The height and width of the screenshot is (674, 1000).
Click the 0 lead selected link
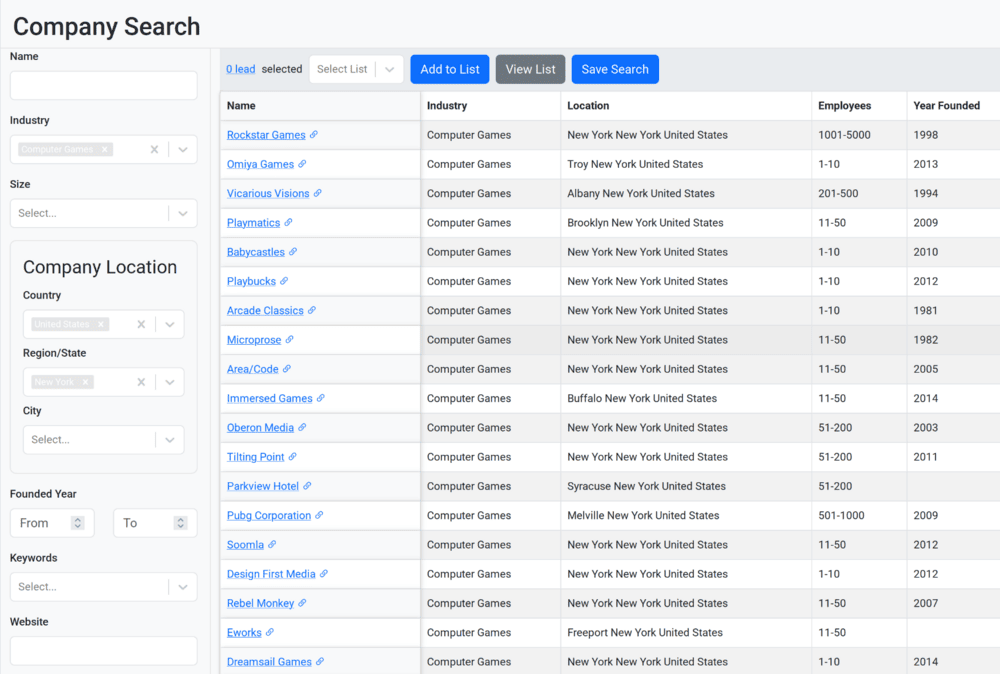240,69
